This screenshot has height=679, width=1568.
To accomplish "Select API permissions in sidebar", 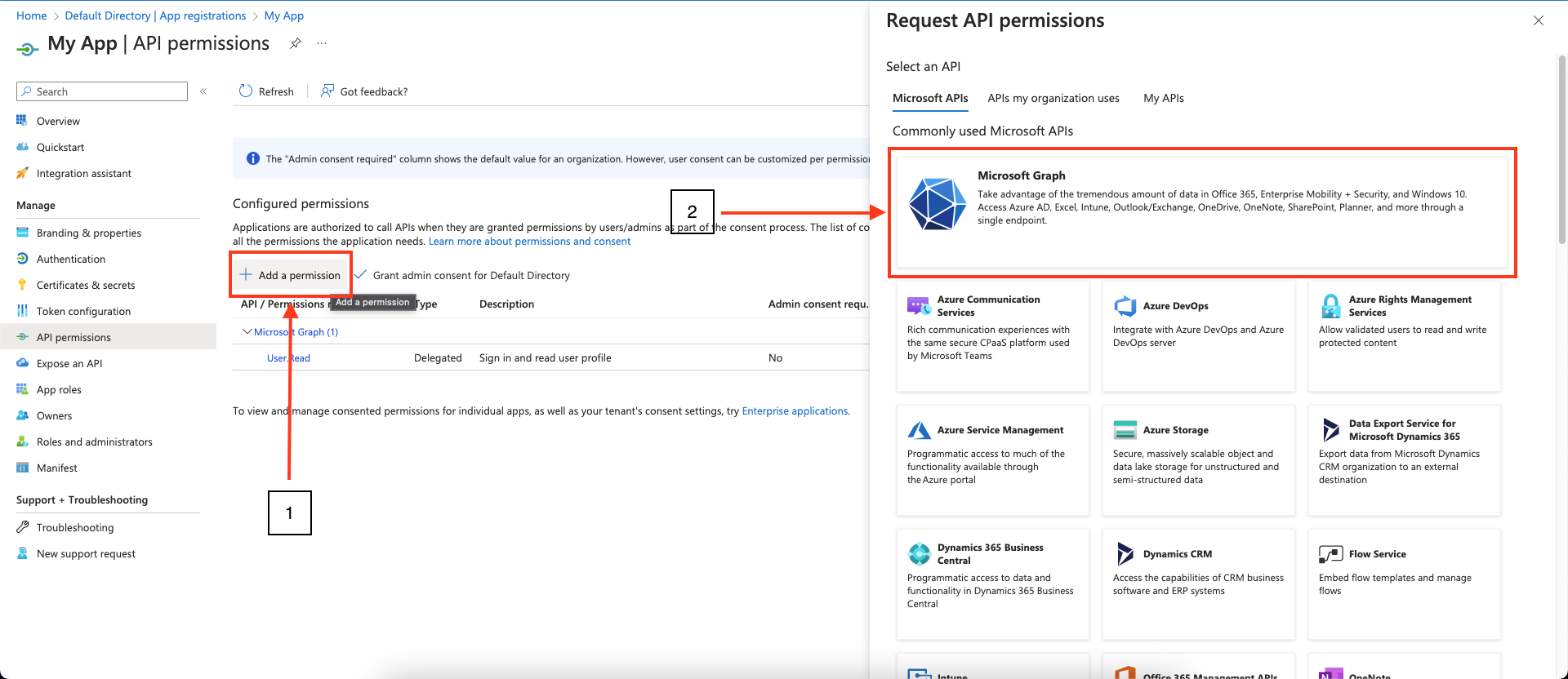I will click(108, 337).
